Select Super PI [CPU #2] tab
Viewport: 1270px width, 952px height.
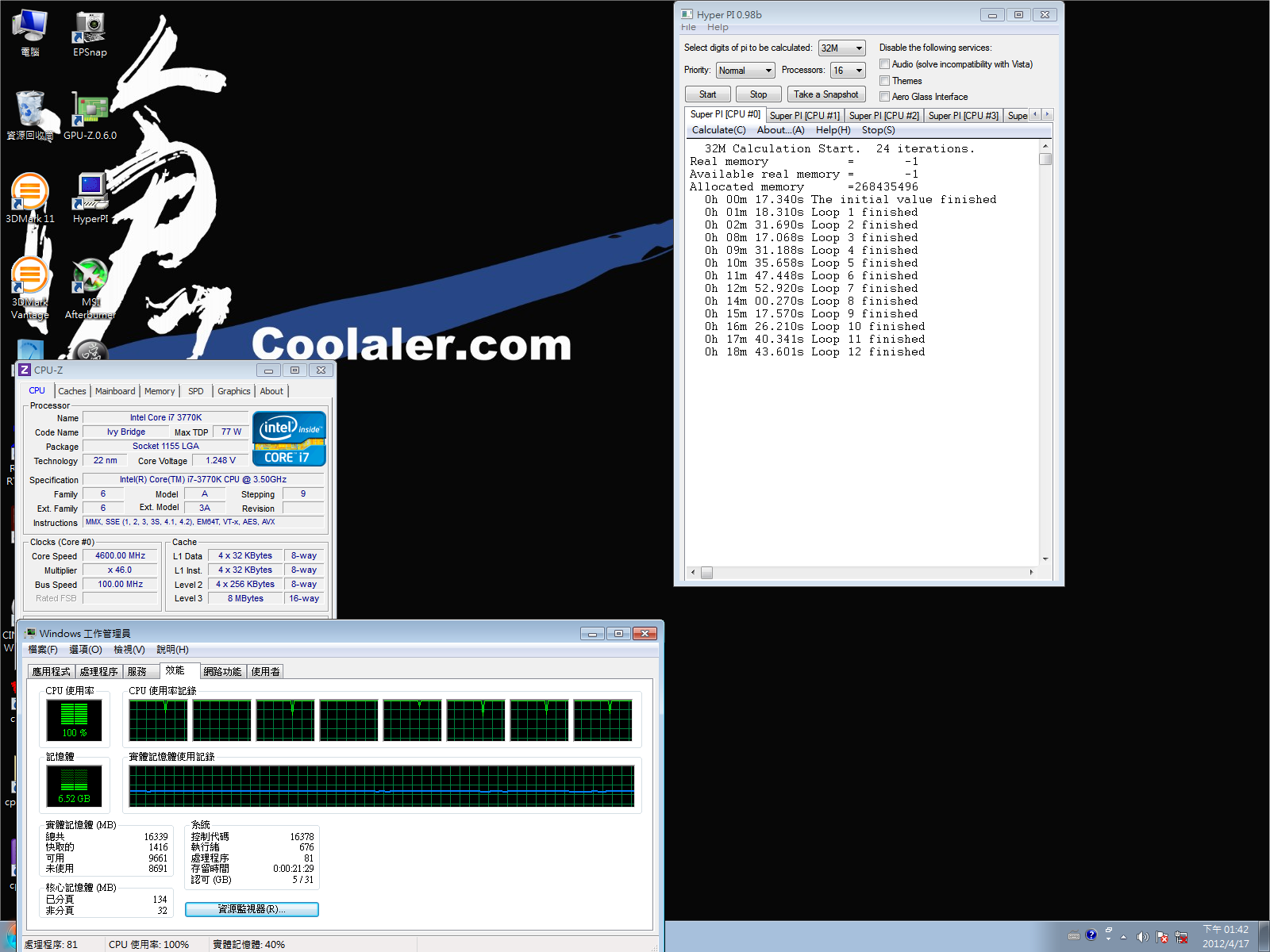[x=884, y=116]
